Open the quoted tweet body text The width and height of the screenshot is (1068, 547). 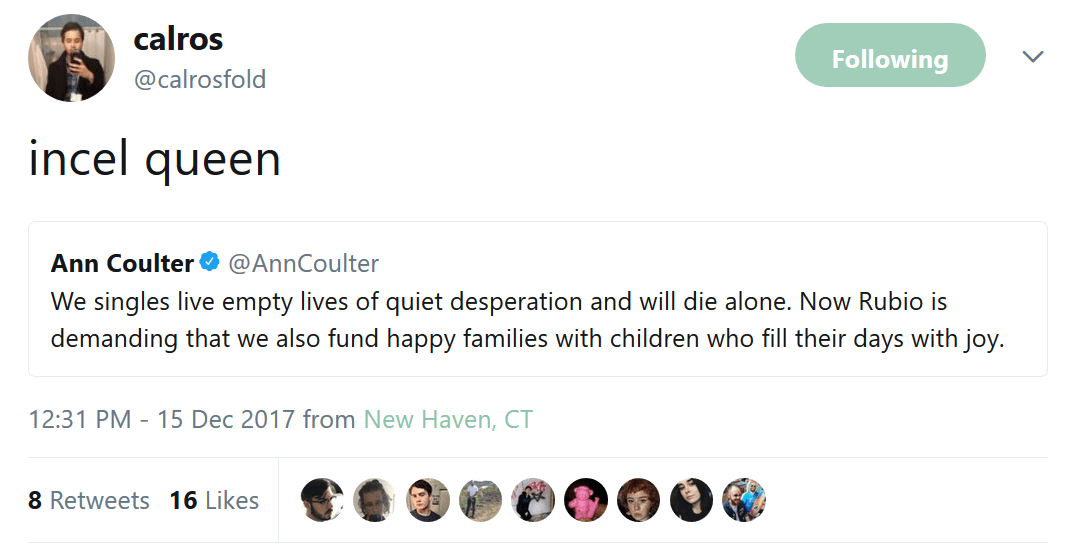click(x=527, y=320)
